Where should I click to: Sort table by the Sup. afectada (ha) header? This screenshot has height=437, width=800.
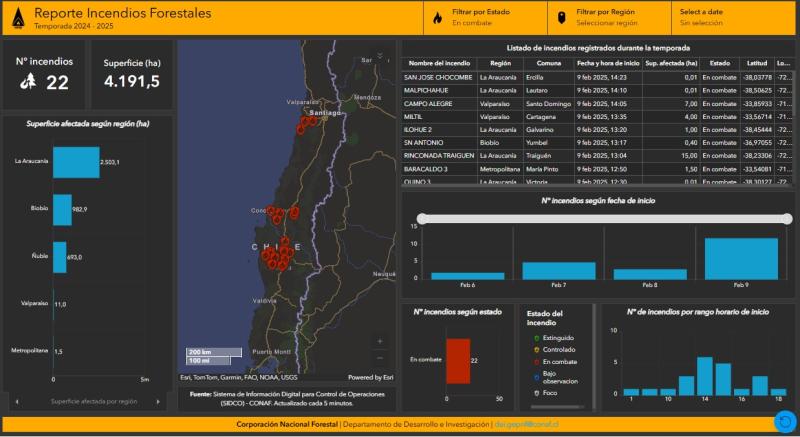[x=671, y=63]
